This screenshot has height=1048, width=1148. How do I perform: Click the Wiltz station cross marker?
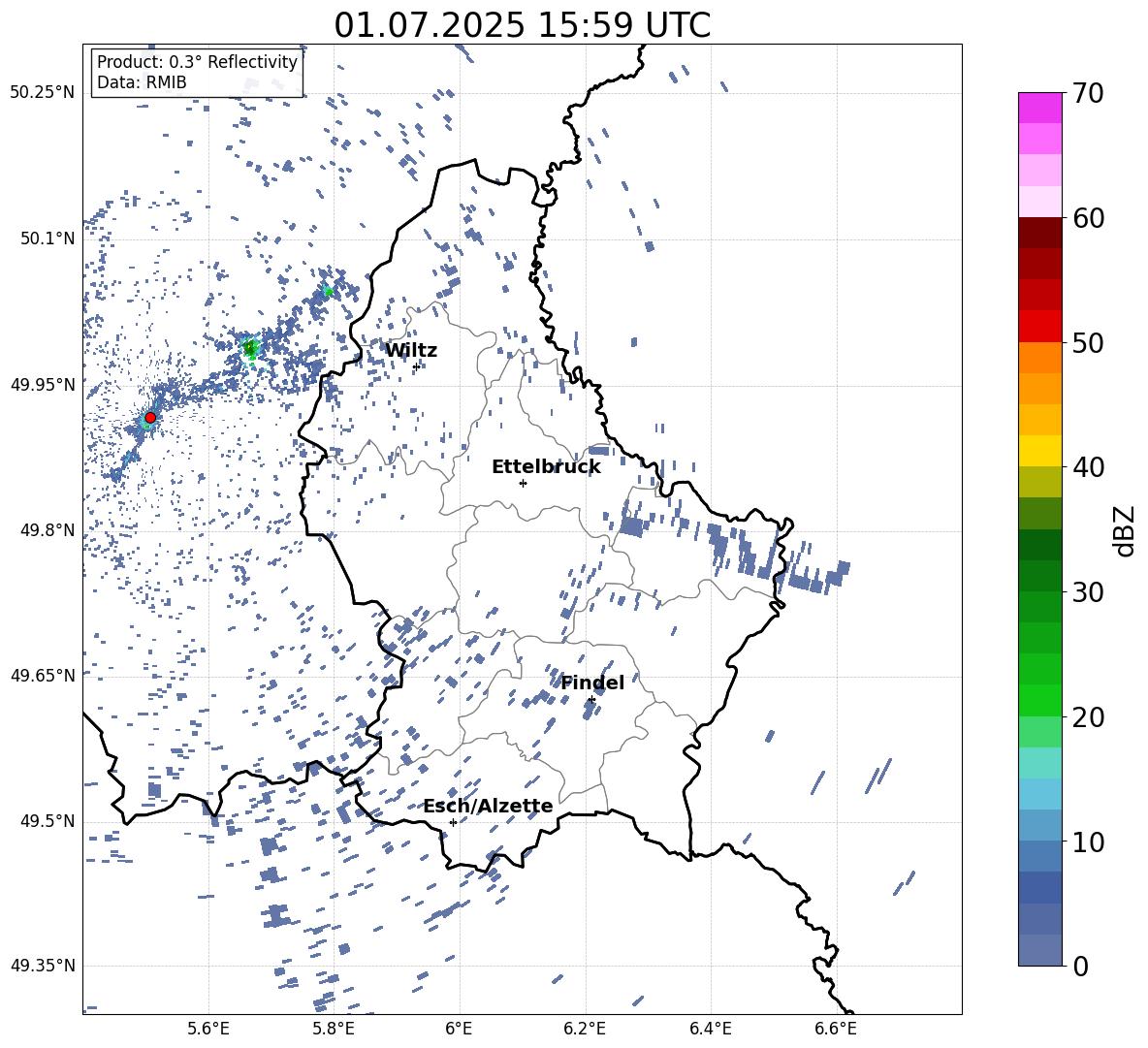417,366
